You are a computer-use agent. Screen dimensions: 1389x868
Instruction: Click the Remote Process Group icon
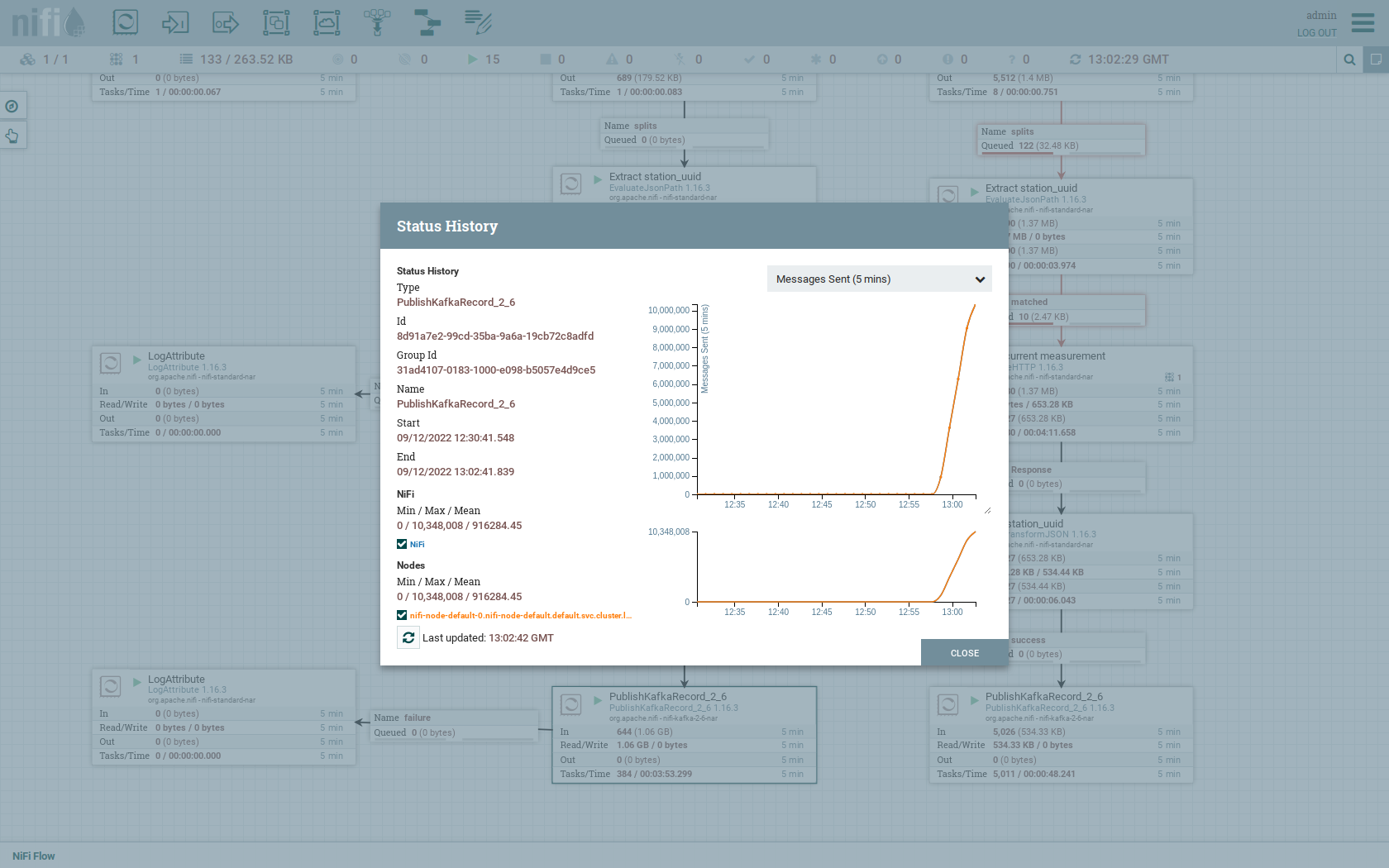coord(327,22)
